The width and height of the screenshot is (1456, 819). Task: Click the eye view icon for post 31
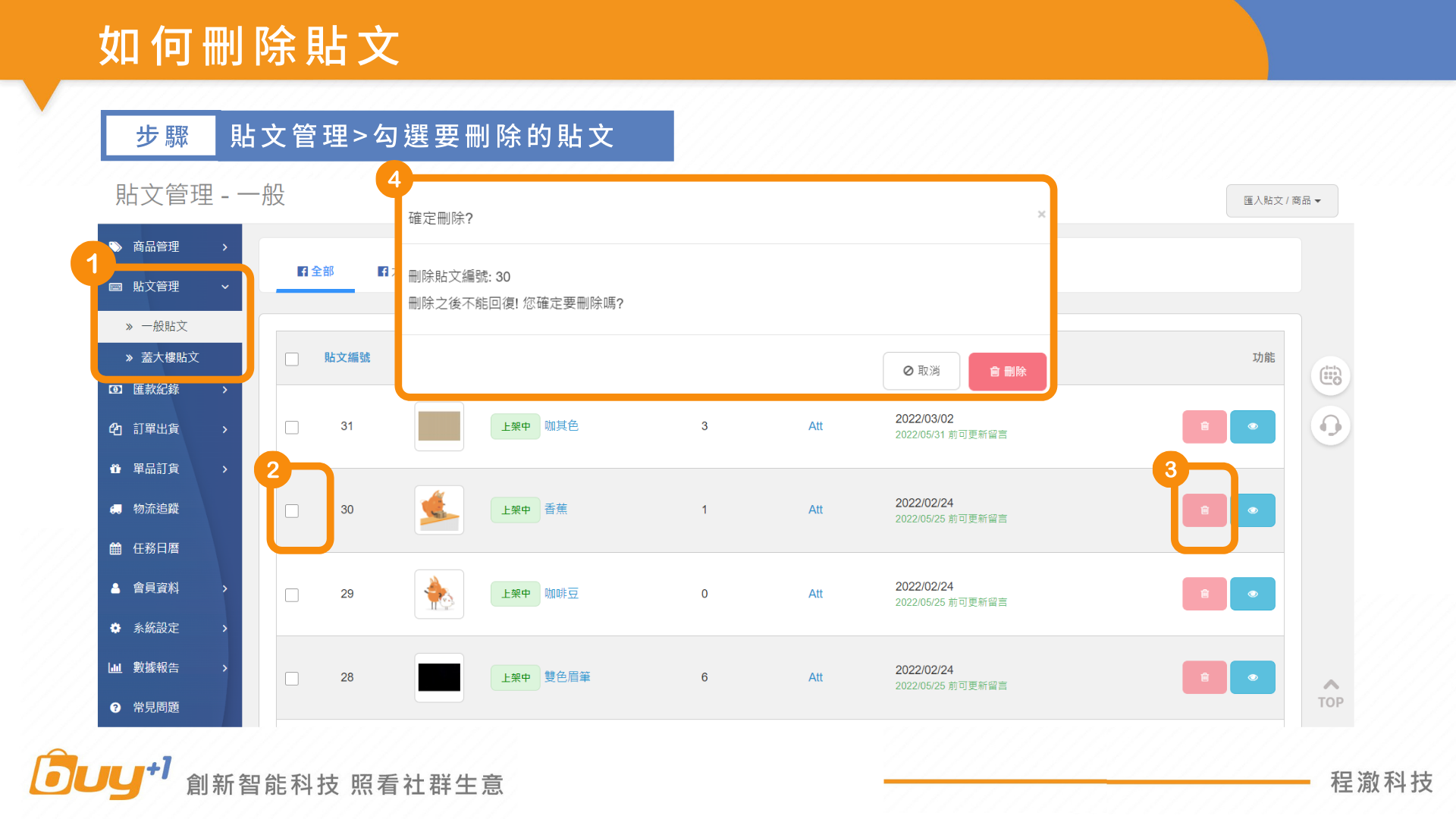1252,426
